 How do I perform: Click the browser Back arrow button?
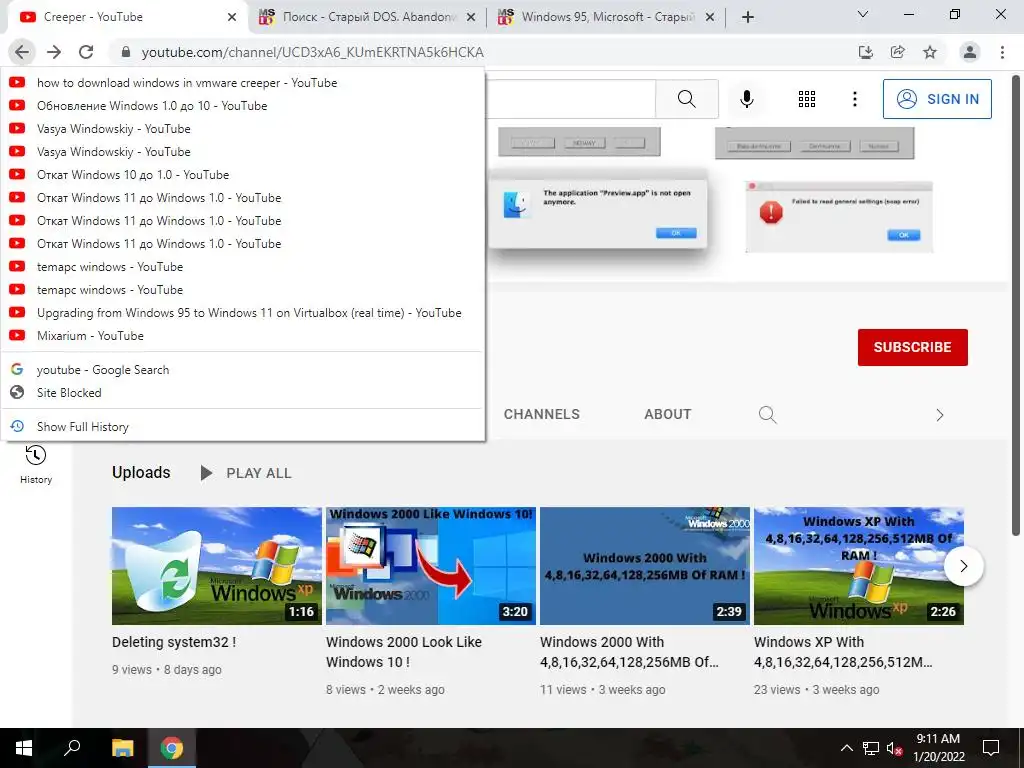click(22, 52)
